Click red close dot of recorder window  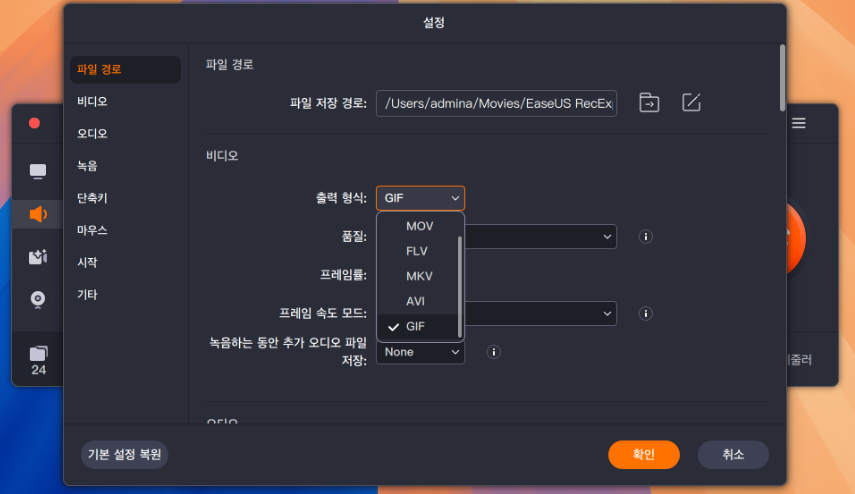click(34, 123)
